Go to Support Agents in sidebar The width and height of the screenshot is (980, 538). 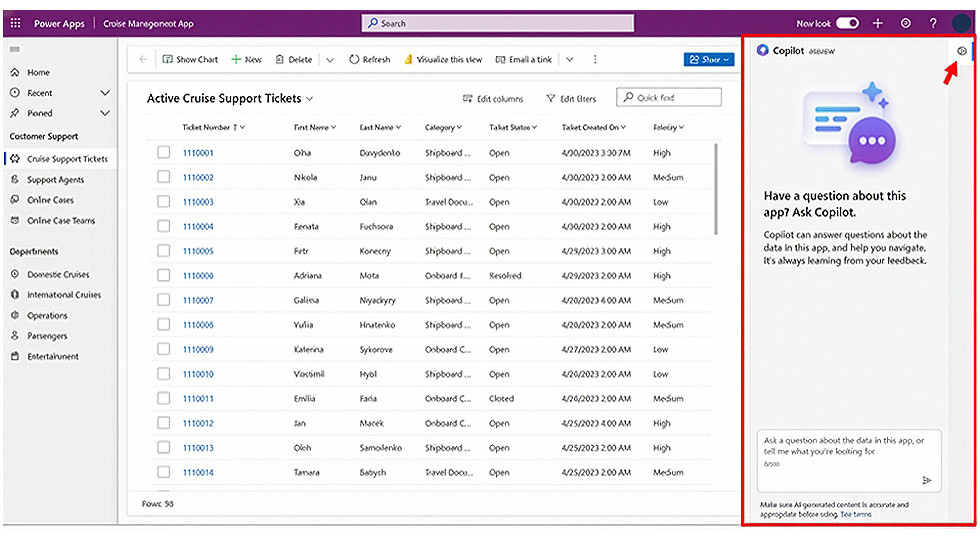55,180
